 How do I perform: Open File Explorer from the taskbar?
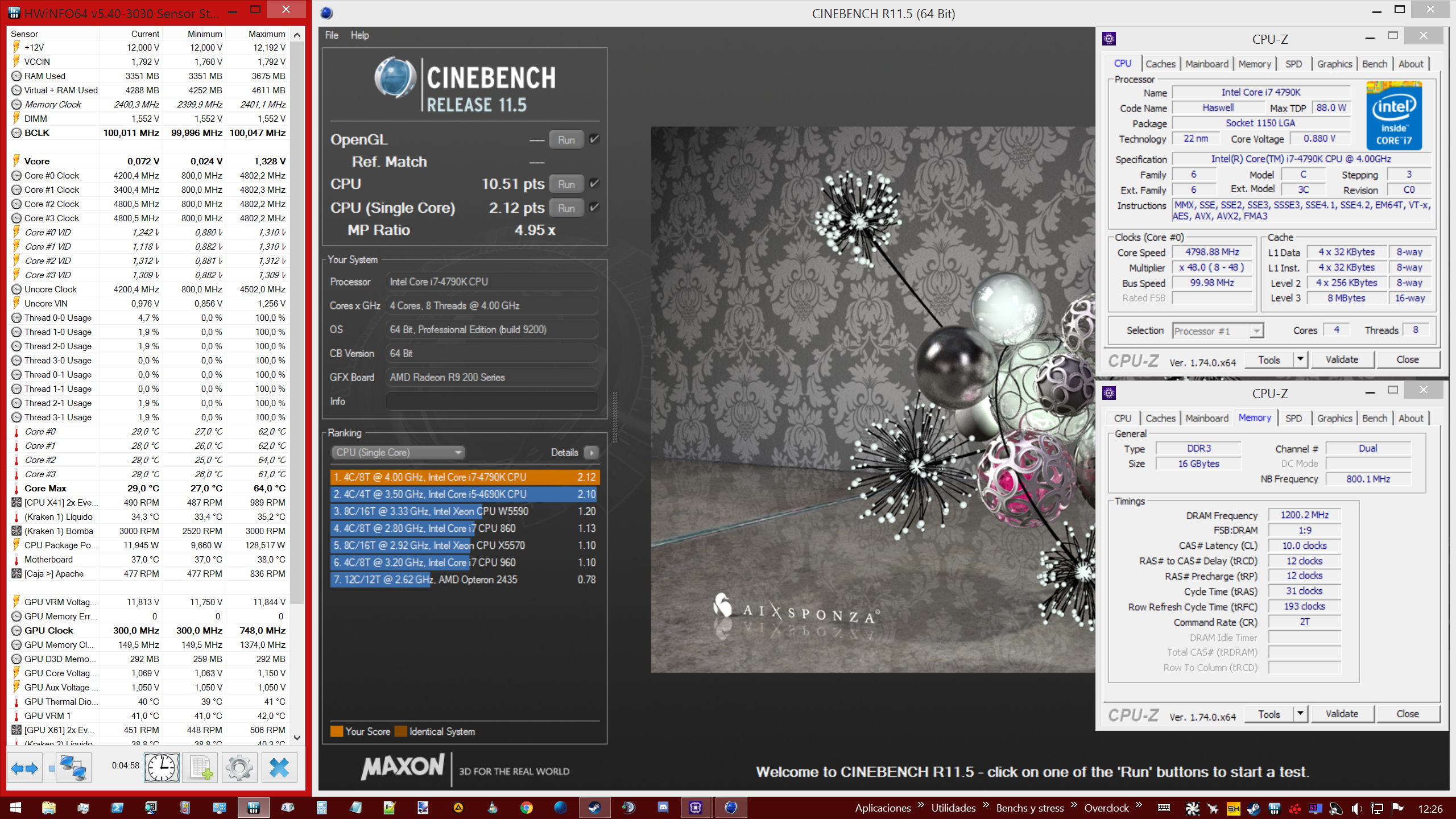click(49, 808)
